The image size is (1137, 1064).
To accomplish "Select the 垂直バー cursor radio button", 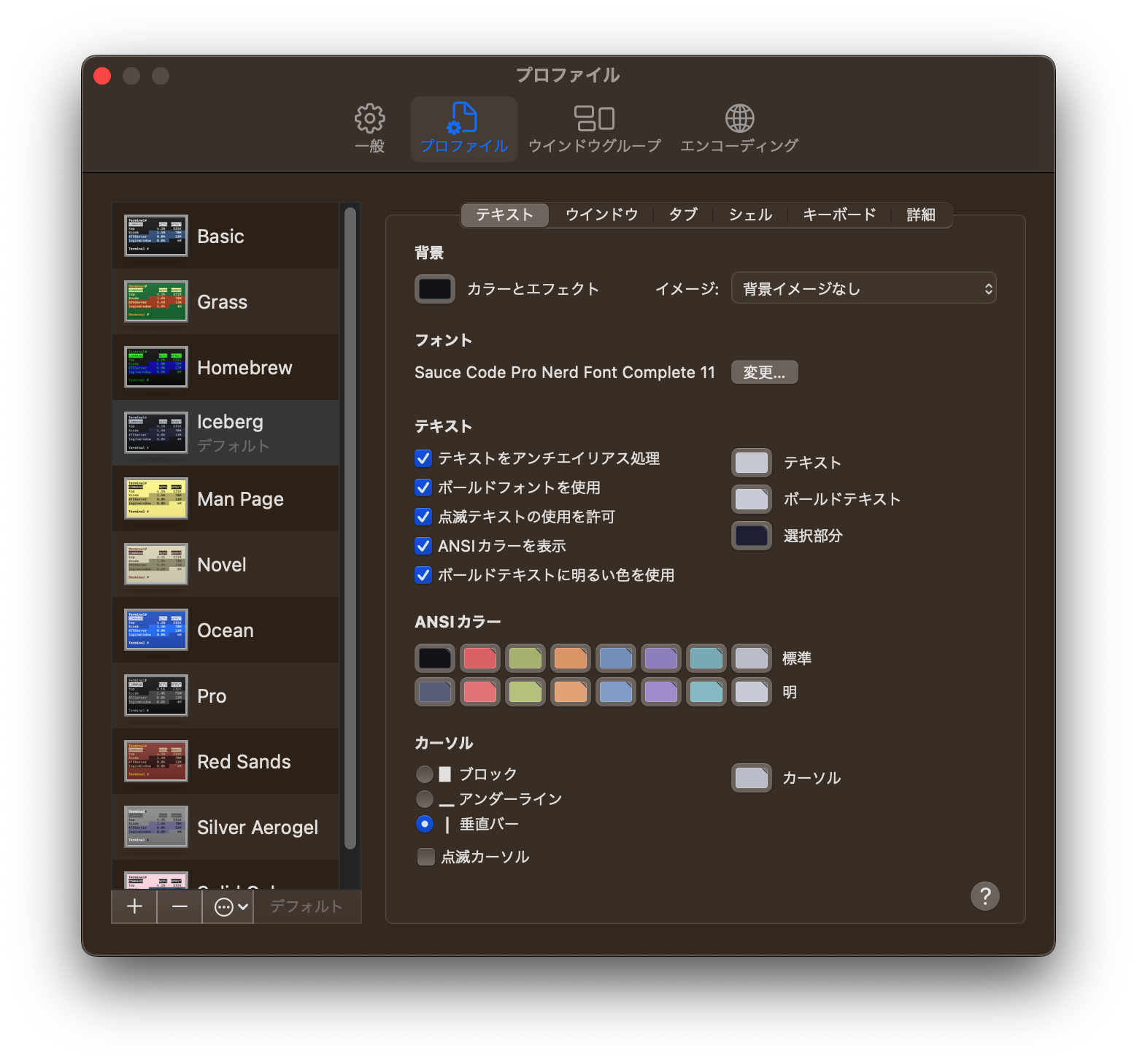I will (425, 824).
